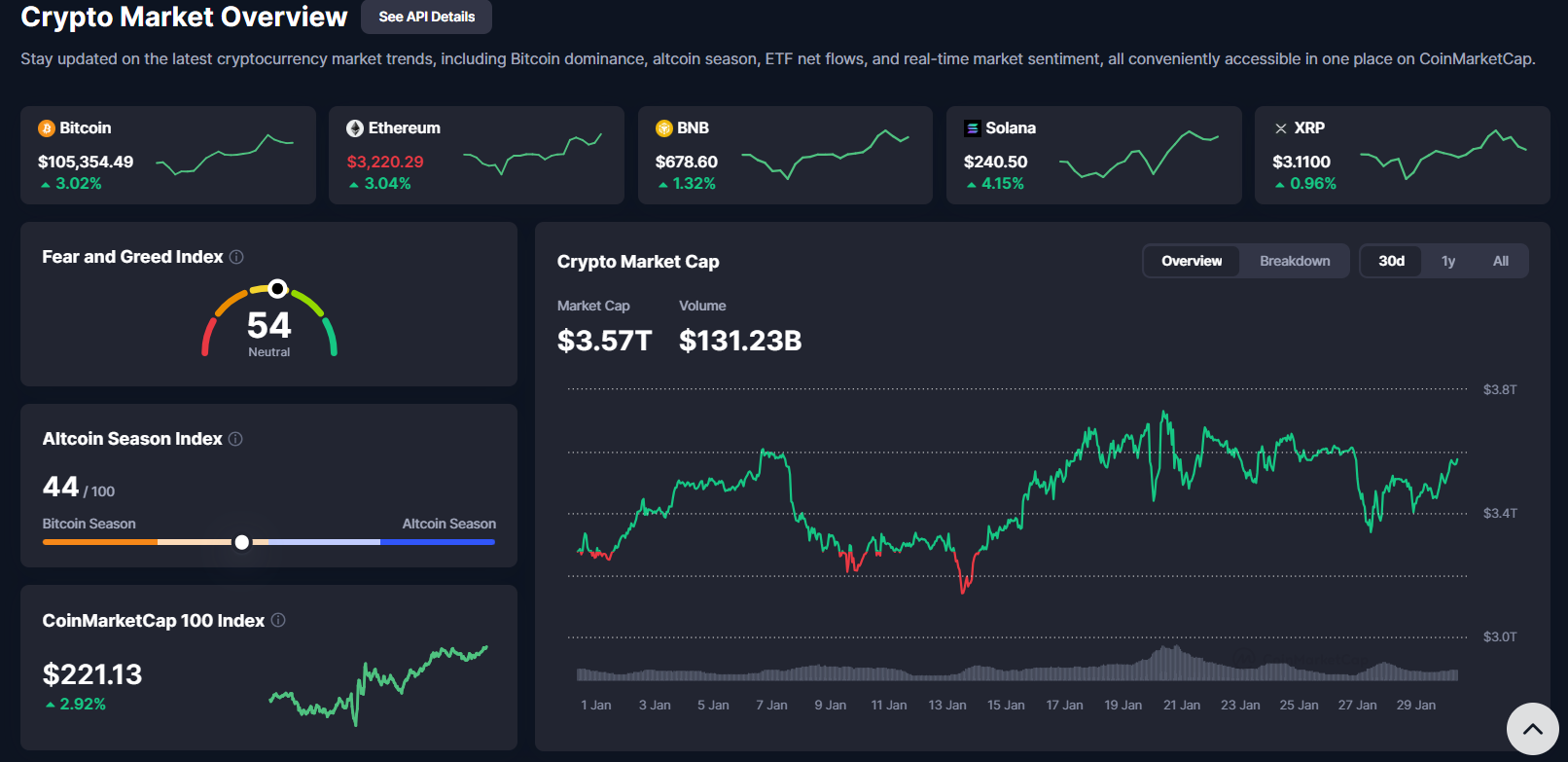This screenshot has height=762, width=1568.
Task: Click the Solana name link
Action: (1011, 128)
